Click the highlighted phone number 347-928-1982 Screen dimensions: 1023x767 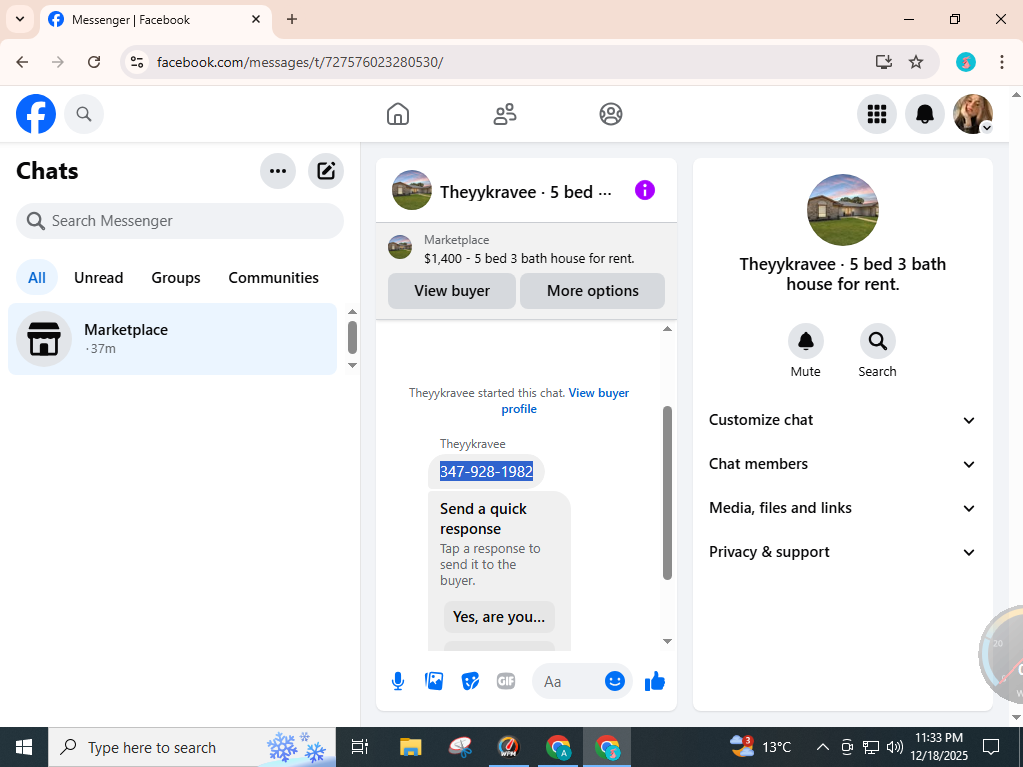pyautogui.click(x=486, y=472)
